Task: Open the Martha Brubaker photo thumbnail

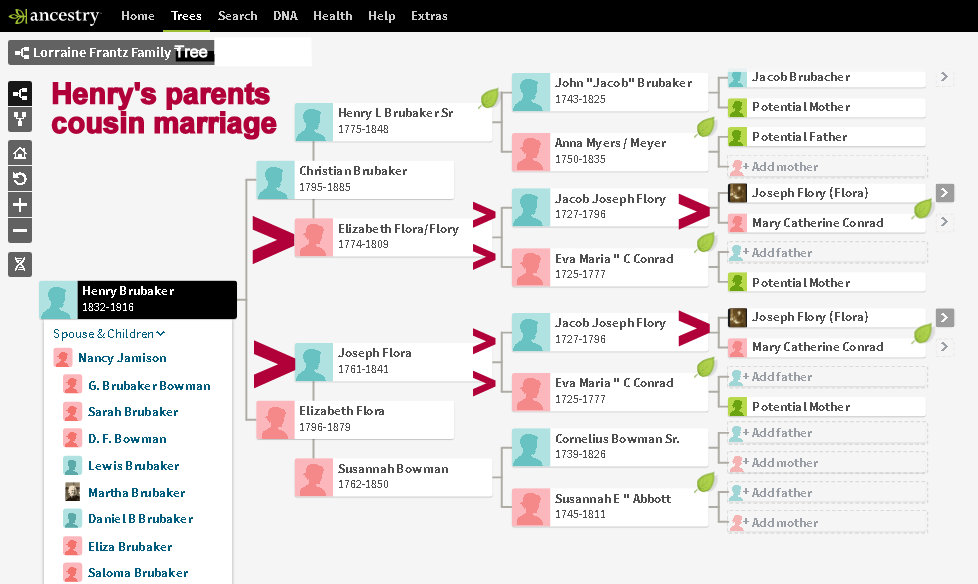Action: pos(72,492)
